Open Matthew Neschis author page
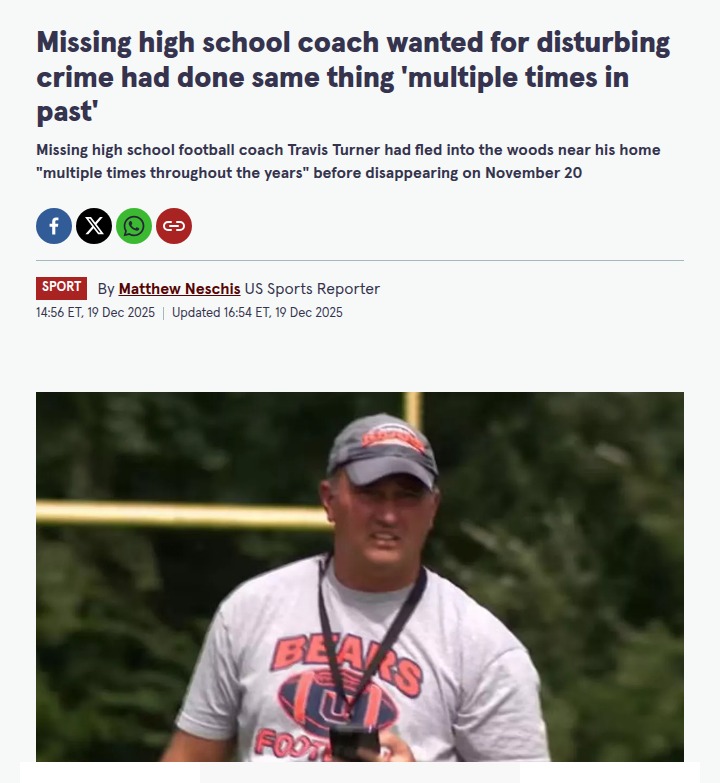Screen dimensions: 720x783 coord(179,289)
